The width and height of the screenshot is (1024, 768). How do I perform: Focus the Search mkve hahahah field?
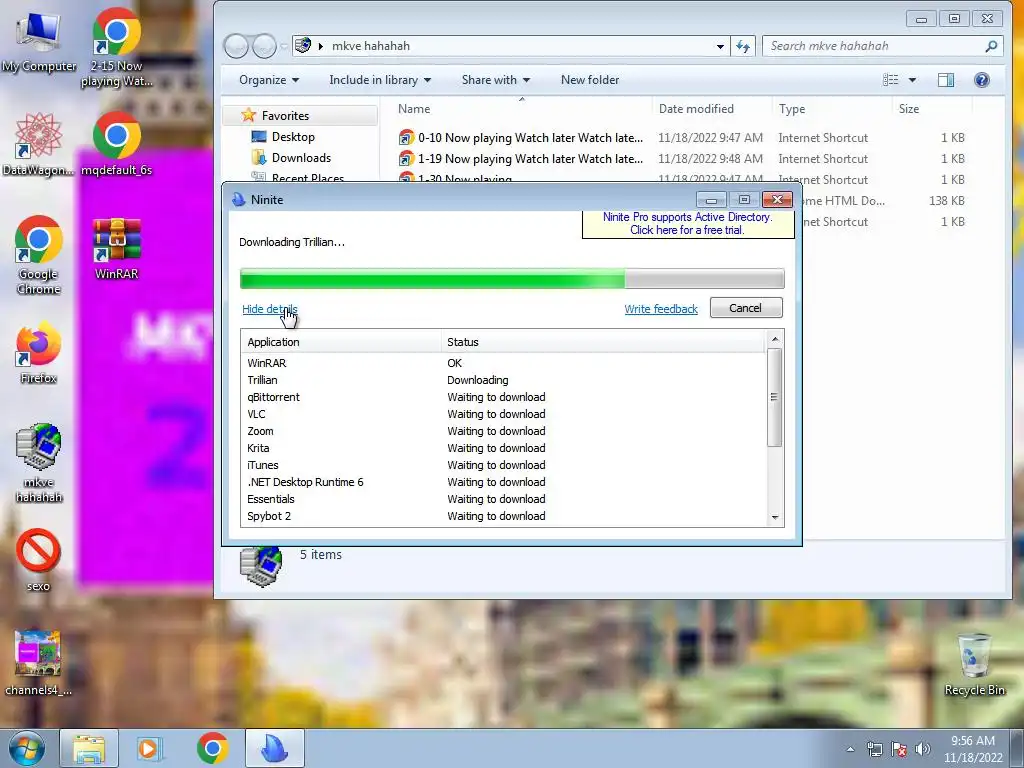(882, 46)
